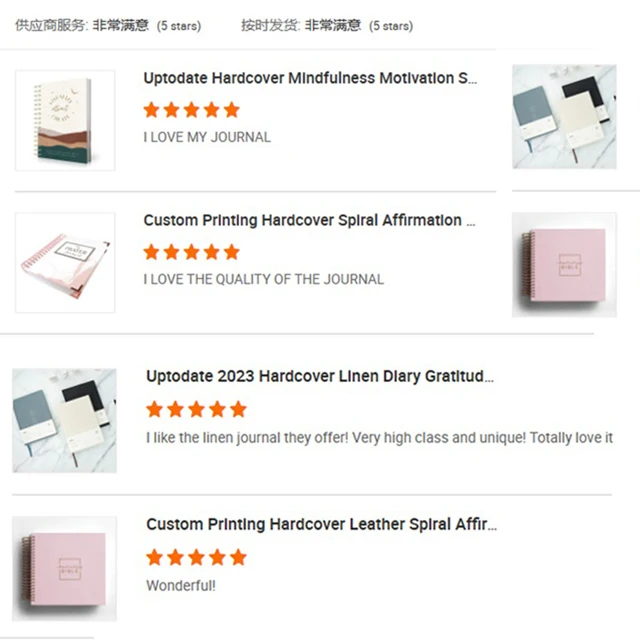Open pink notebook thumbnail beside Leather Spiral title

[x=64, y=567]
